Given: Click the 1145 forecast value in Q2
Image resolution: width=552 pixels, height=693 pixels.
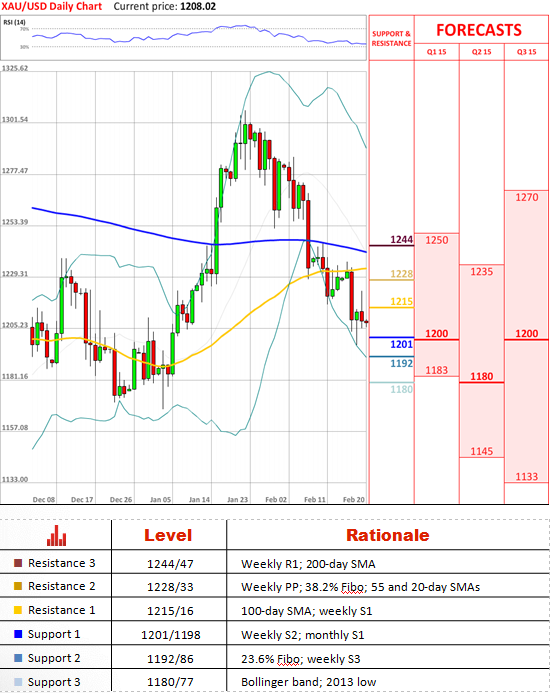Looking at the screenshot, I should pyautogui.click(x=482, y=451).
